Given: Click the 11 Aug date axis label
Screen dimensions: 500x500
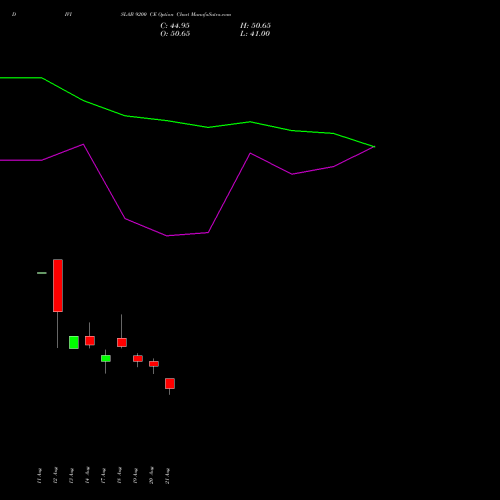Looking at the screenshot, I should click(39, 476).
